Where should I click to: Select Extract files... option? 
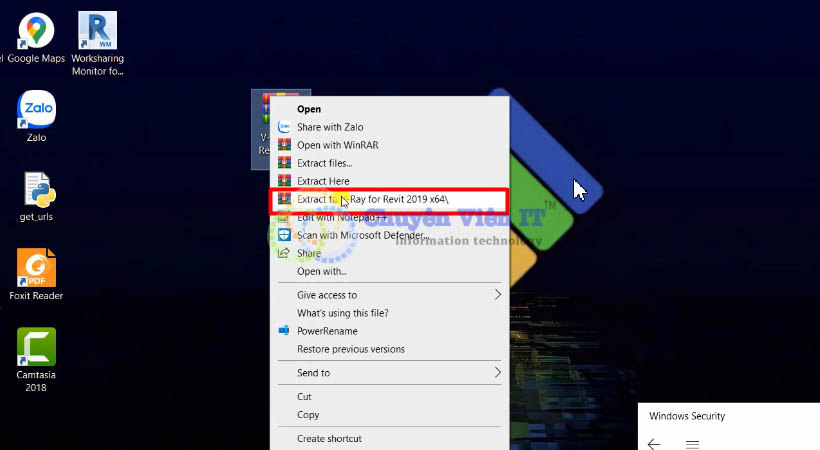(x=324, y=163)
